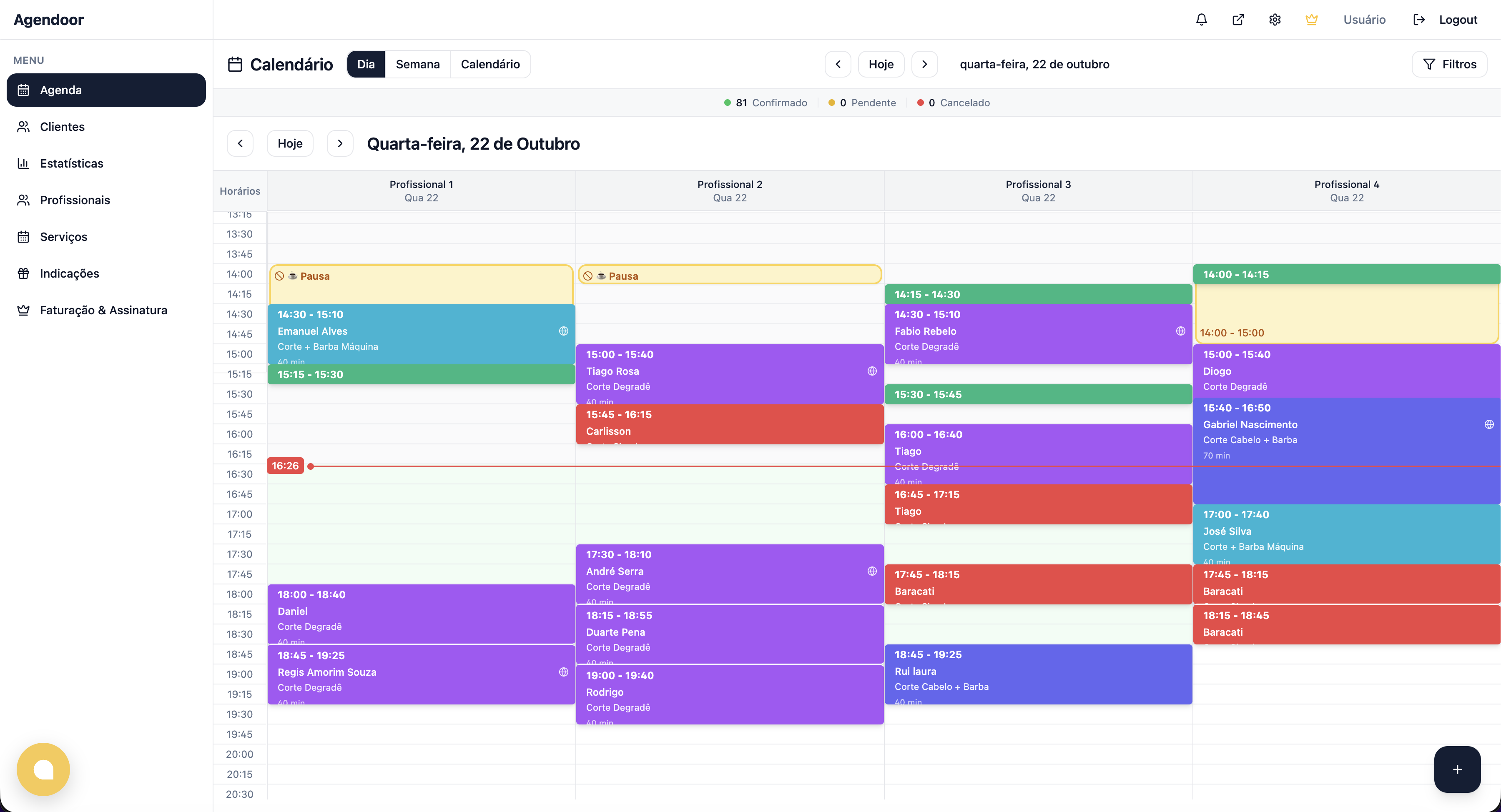Click the Logout button
The image size is (1501, 812).
[1446, 20]
